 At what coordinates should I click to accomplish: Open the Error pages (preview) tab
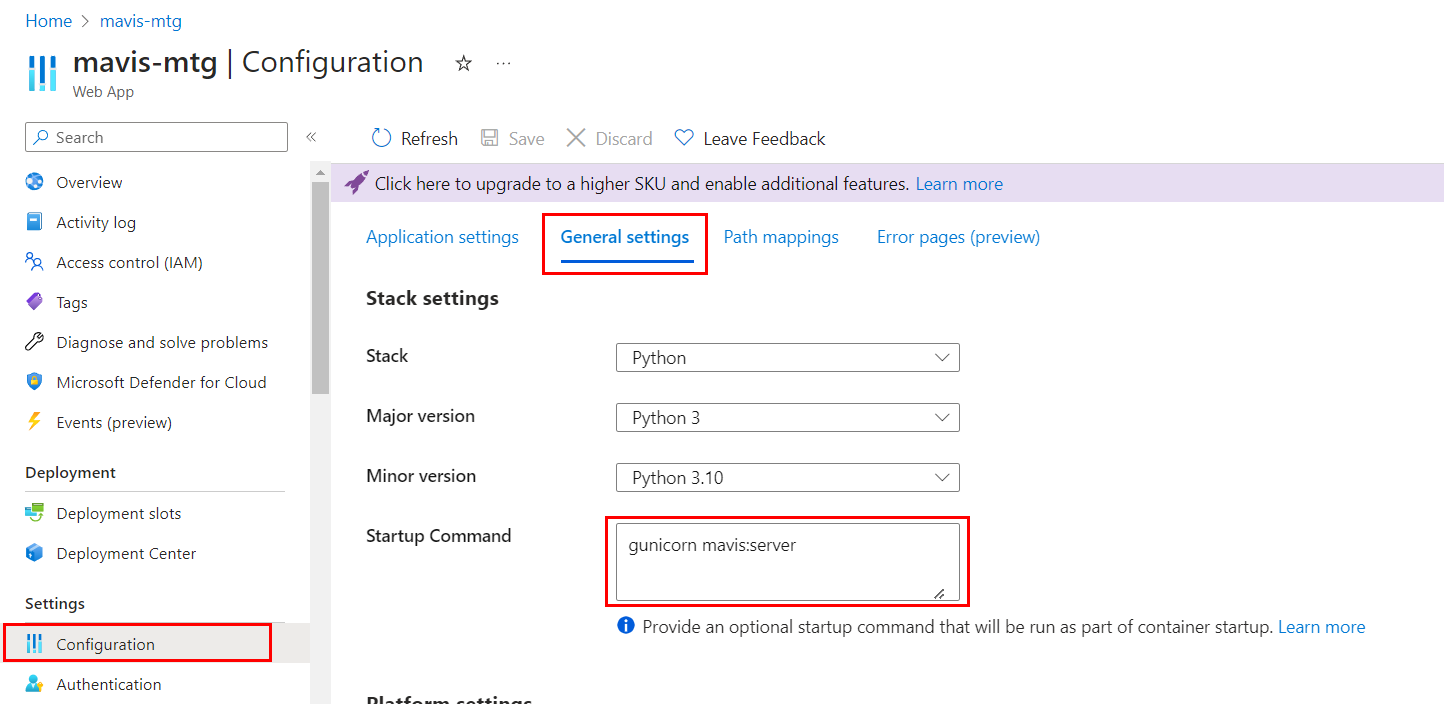tap(958, 237)
